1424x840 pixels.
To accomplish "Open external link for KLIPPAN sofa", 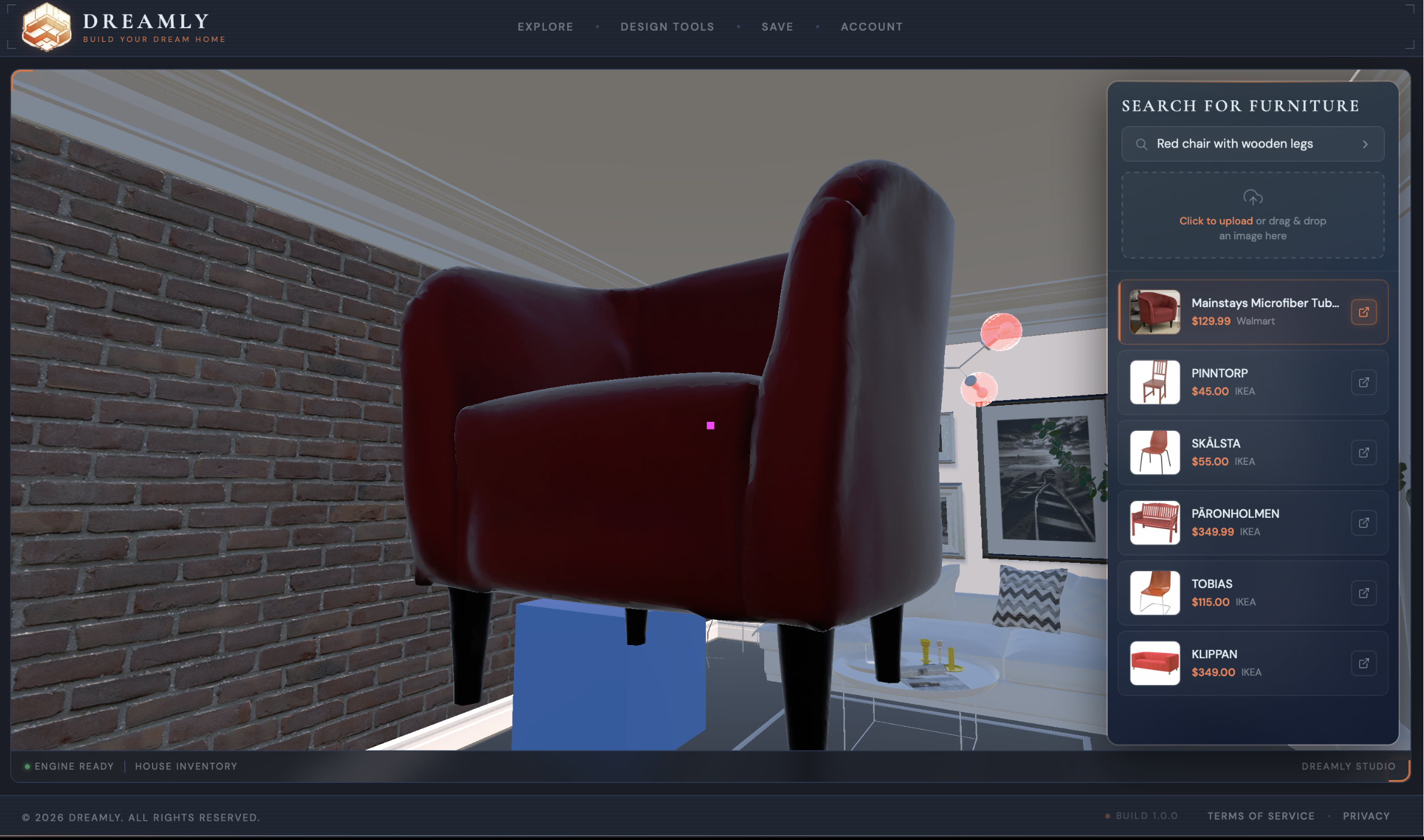I will pos(1363,663).
